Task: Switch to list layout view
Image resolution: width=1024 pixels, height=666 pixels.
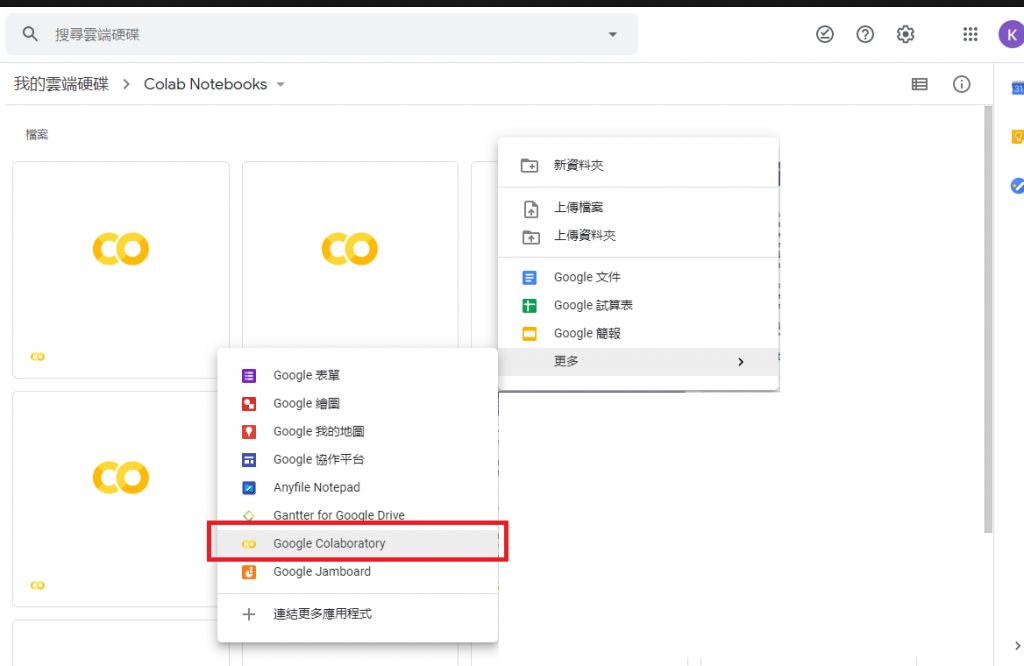Action: pos(920,84)
